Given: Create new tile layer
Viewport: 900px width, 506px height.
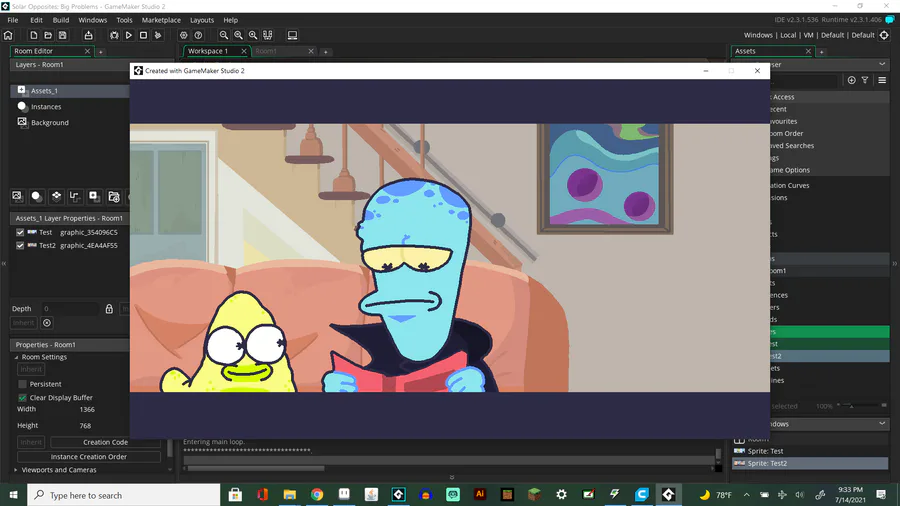Looking at the screenshot, I should coord(56,196).
